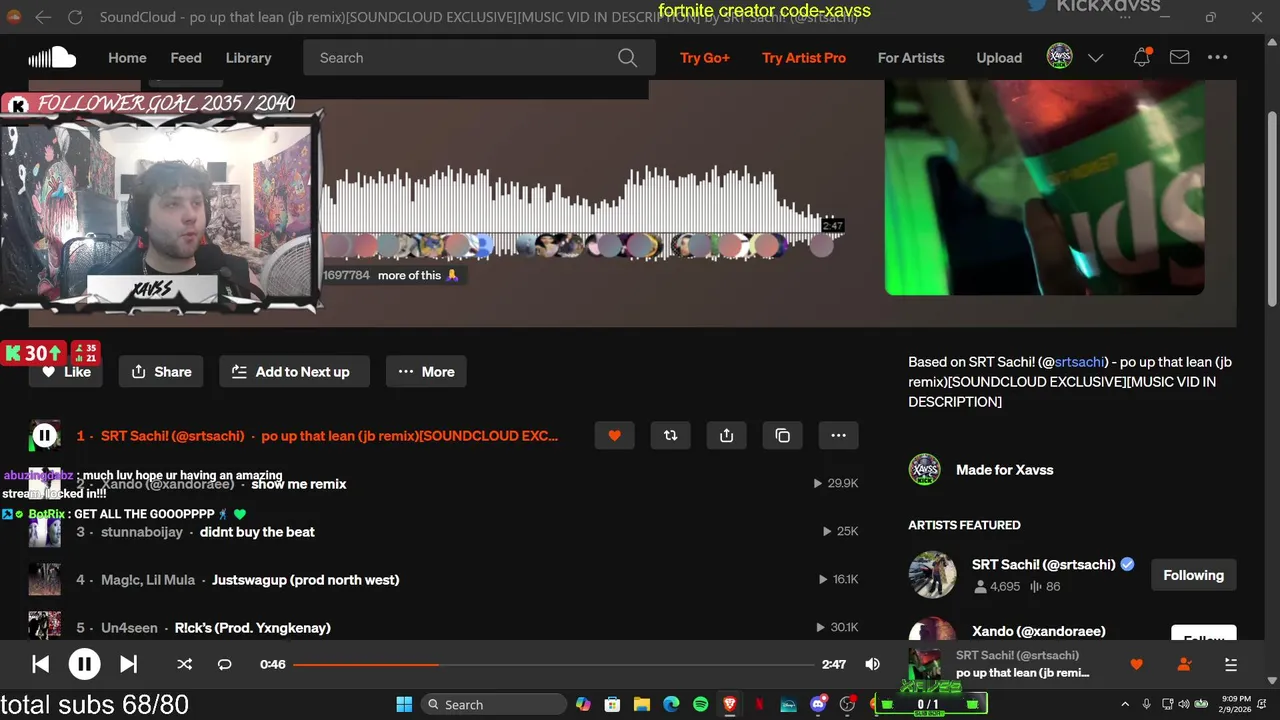Open the For Artists menu item

coord(911,58)
